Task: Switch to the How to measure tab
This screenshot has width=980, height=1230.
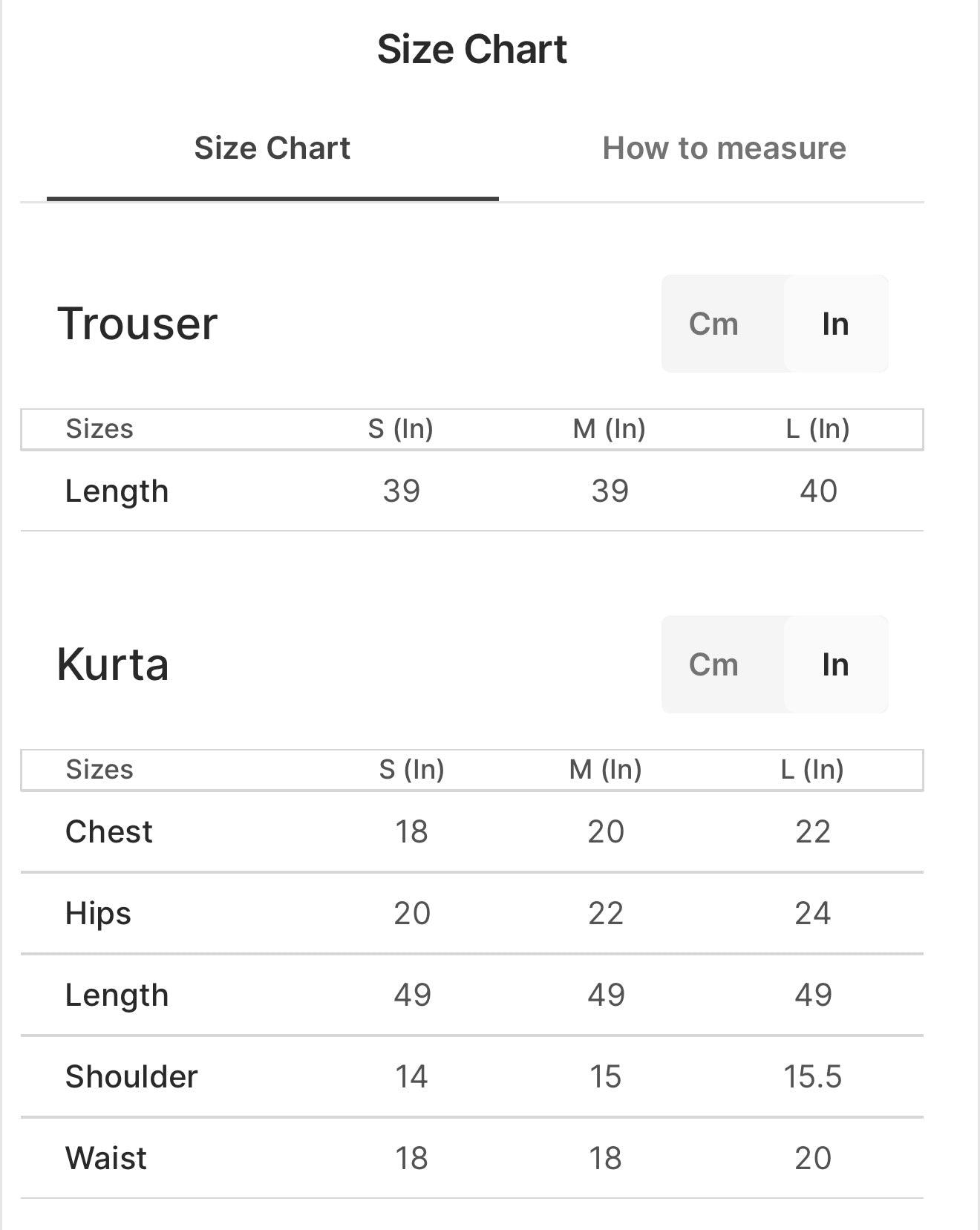Action: 724,148
